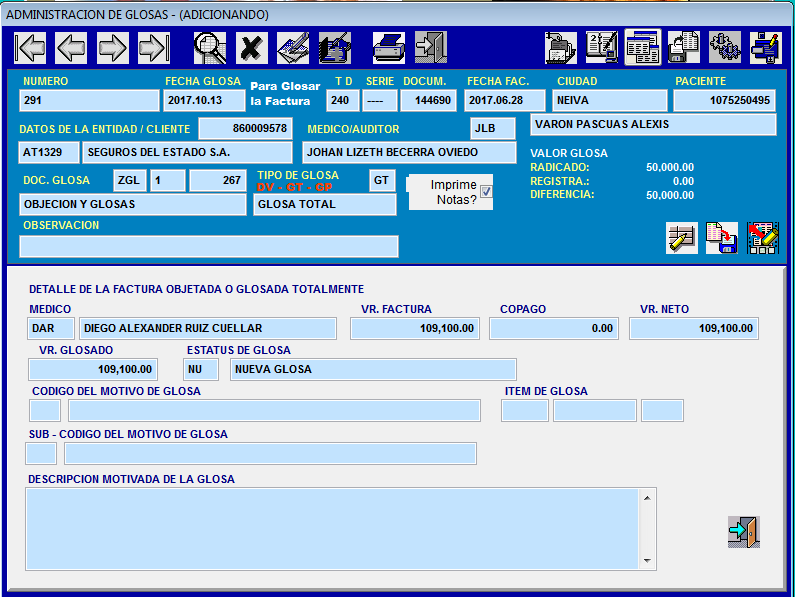Click the blue folder with pen icon
The height and width of the screenshot is (597, 795).
[x=335, y=48]
